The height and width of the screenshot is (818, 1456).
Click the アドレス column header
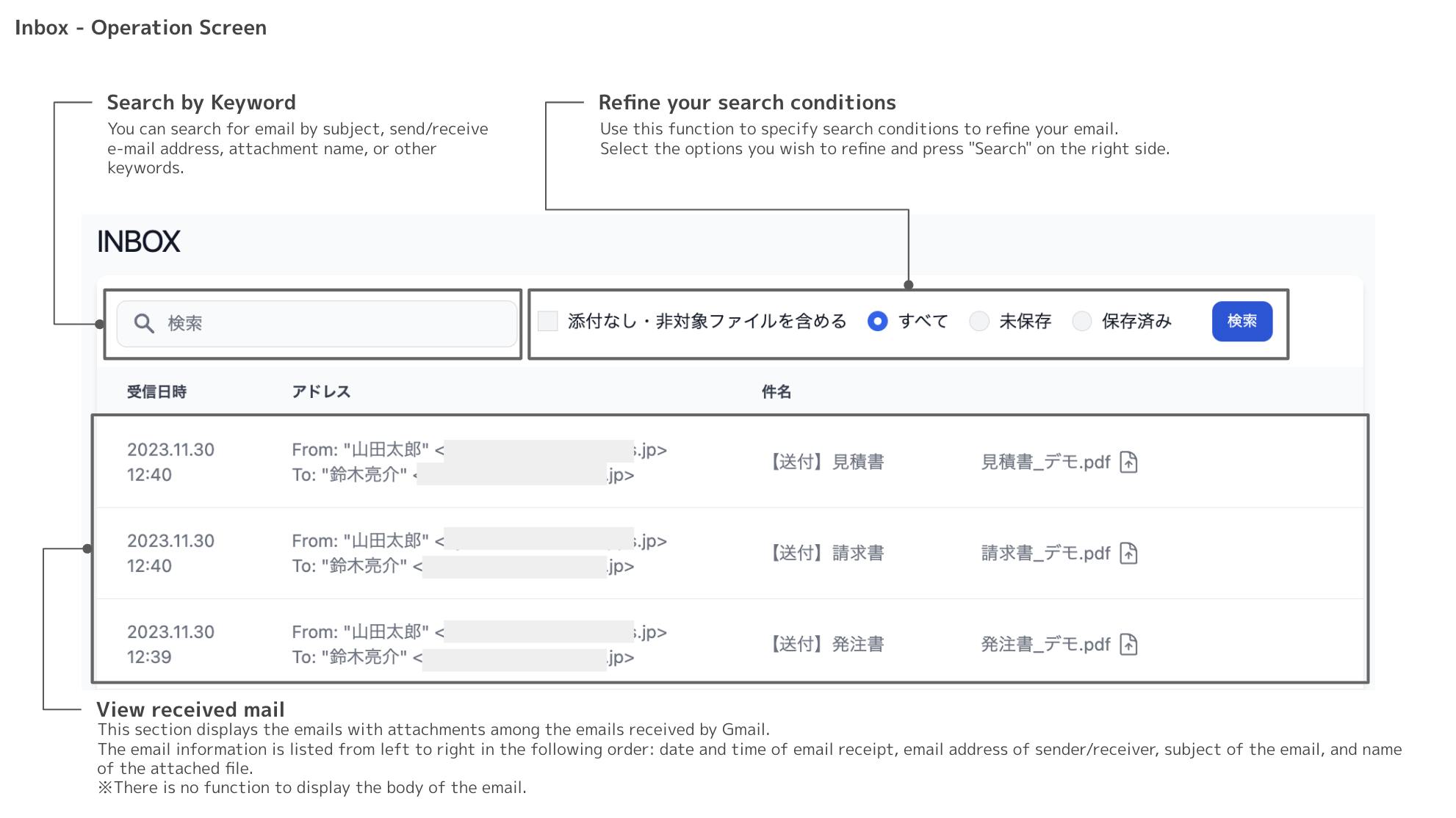(x=321, y=391)
